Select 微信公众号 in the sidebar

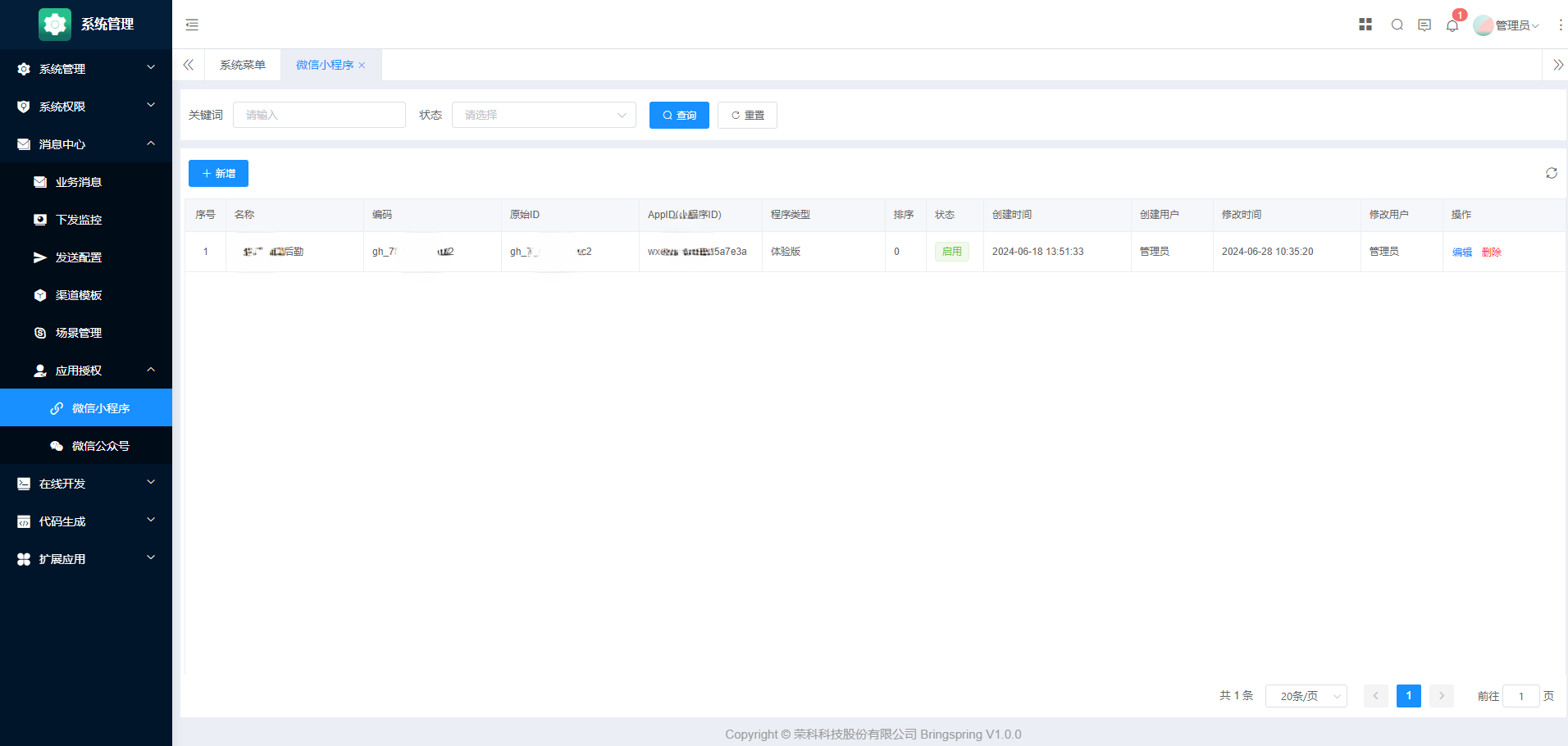coord(100,446)
